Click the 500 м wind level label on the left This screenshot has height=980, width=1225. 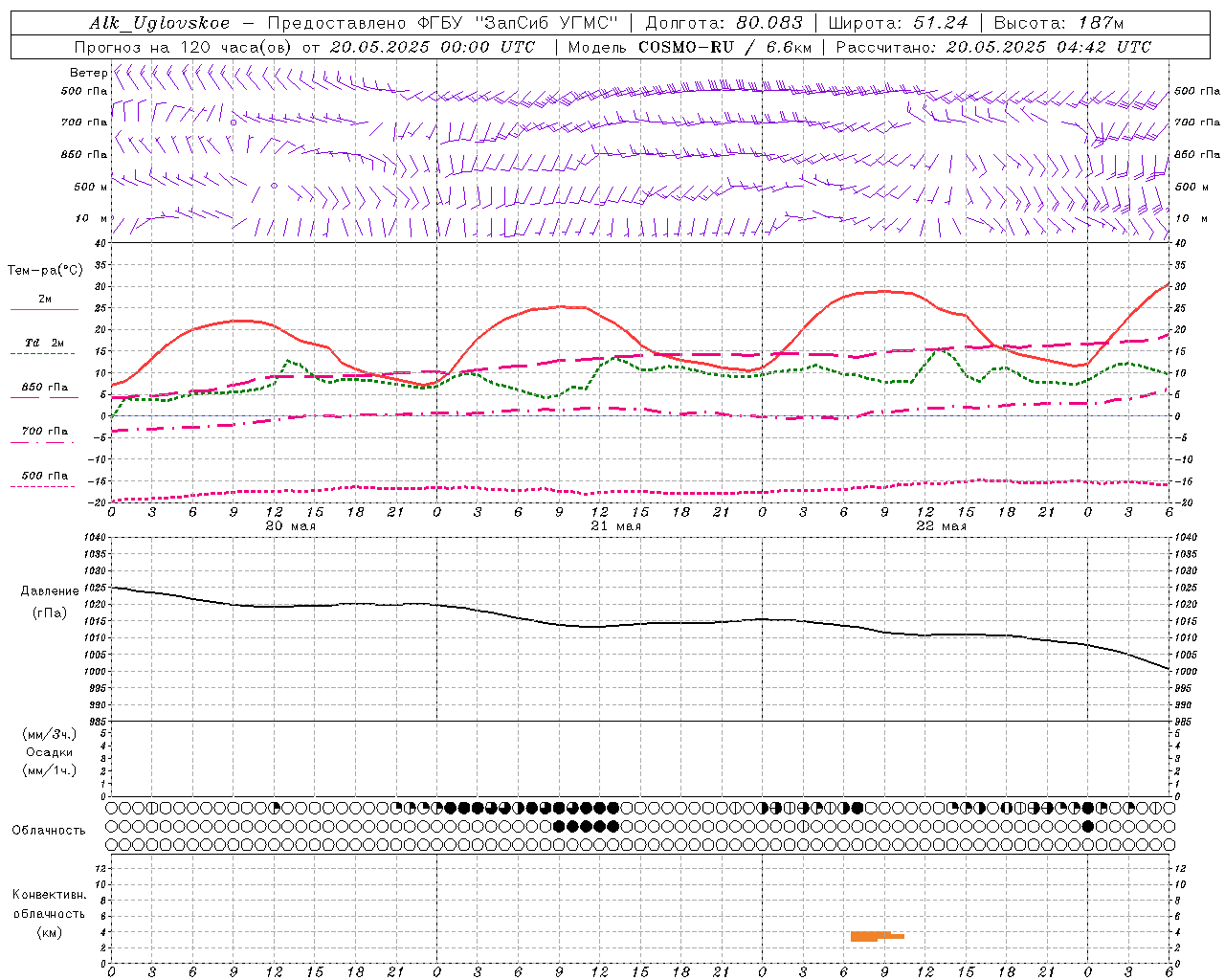[91, 187]
